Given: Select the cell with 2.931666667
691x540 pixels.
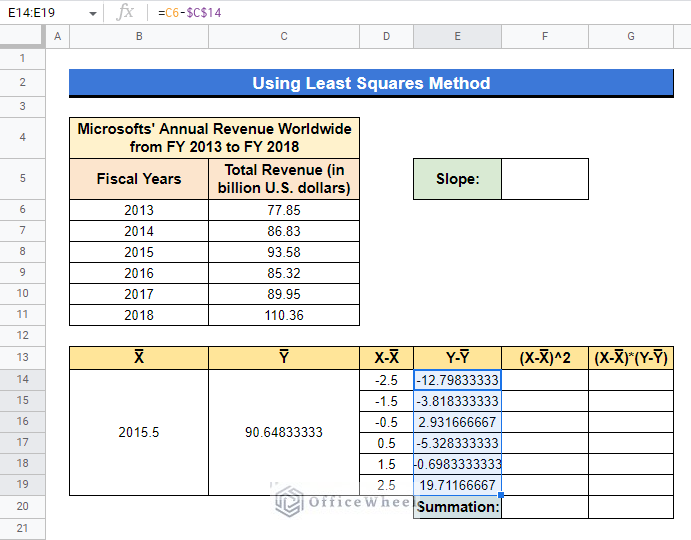Looking at the screenshot, I should [457, 422].
